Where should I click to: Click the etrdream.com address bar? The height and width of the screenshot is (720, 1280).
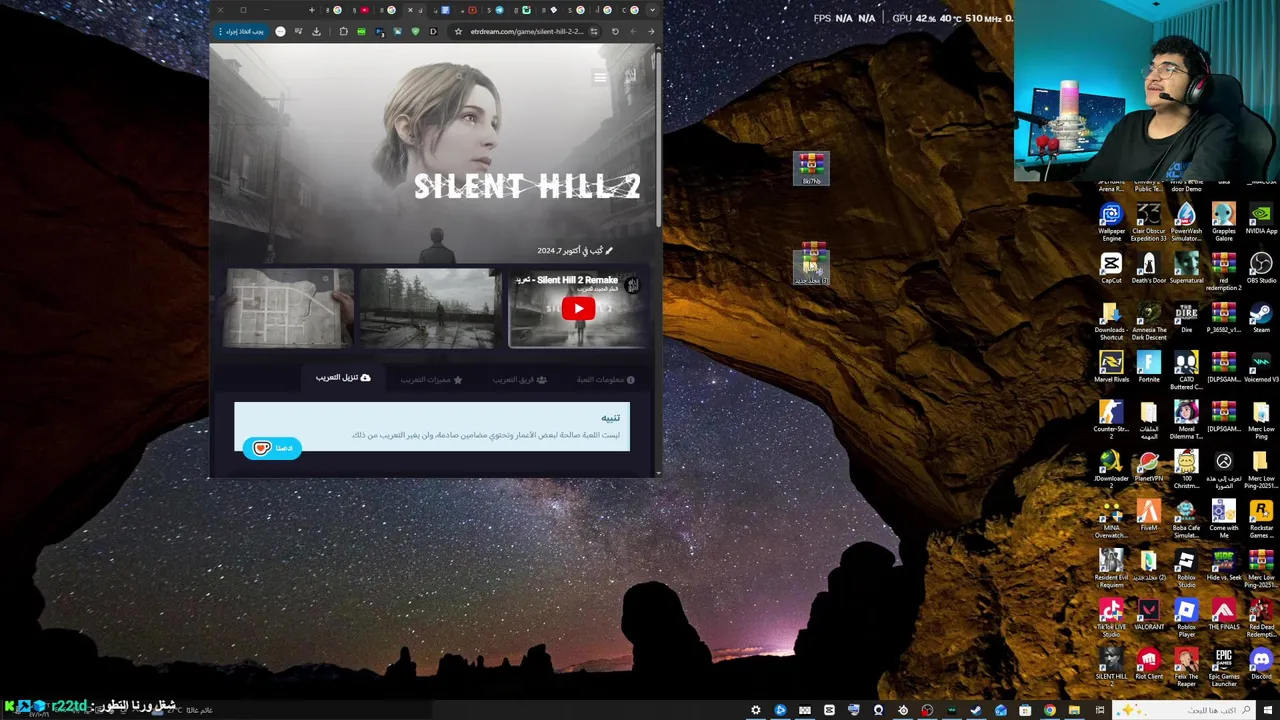coord(525,31)
